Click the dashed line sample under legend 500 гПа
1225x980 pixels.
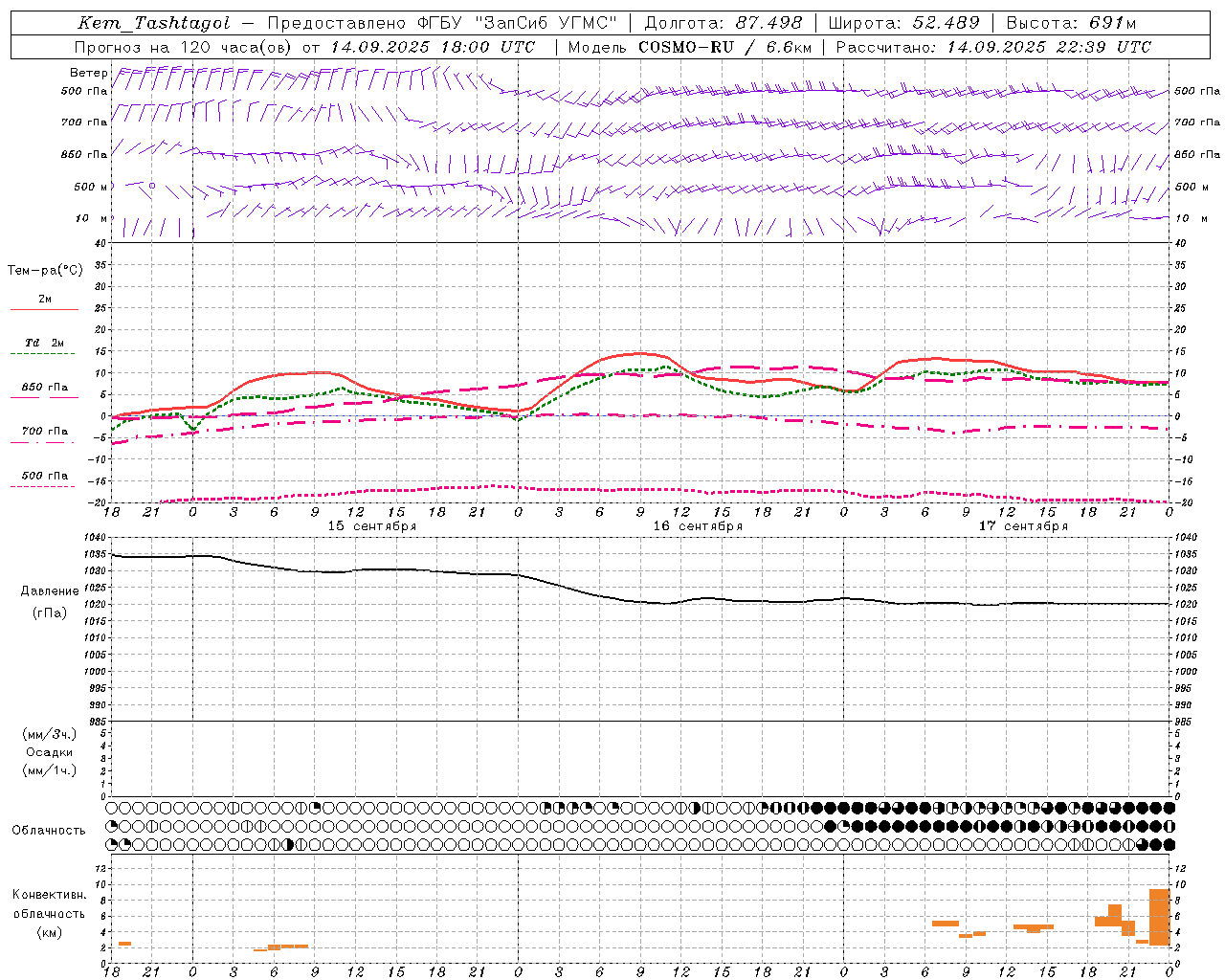click(x=43, y=487)
